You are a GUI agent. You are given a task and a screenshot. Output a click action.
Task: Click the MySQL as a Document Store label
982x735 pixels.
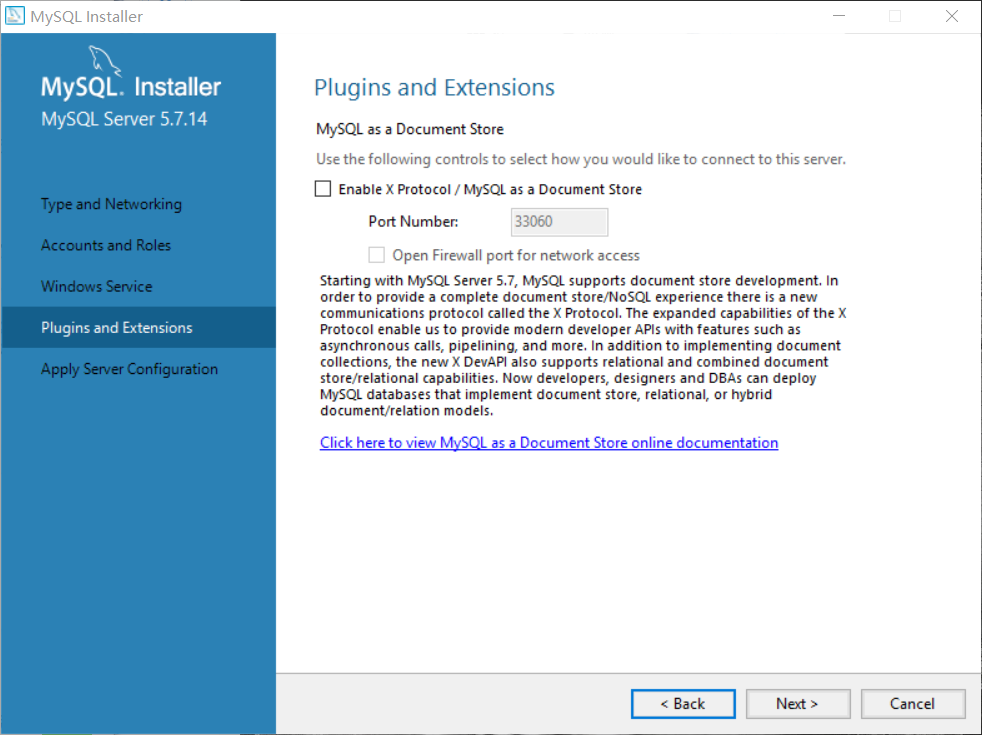click(x=409, y=129)
